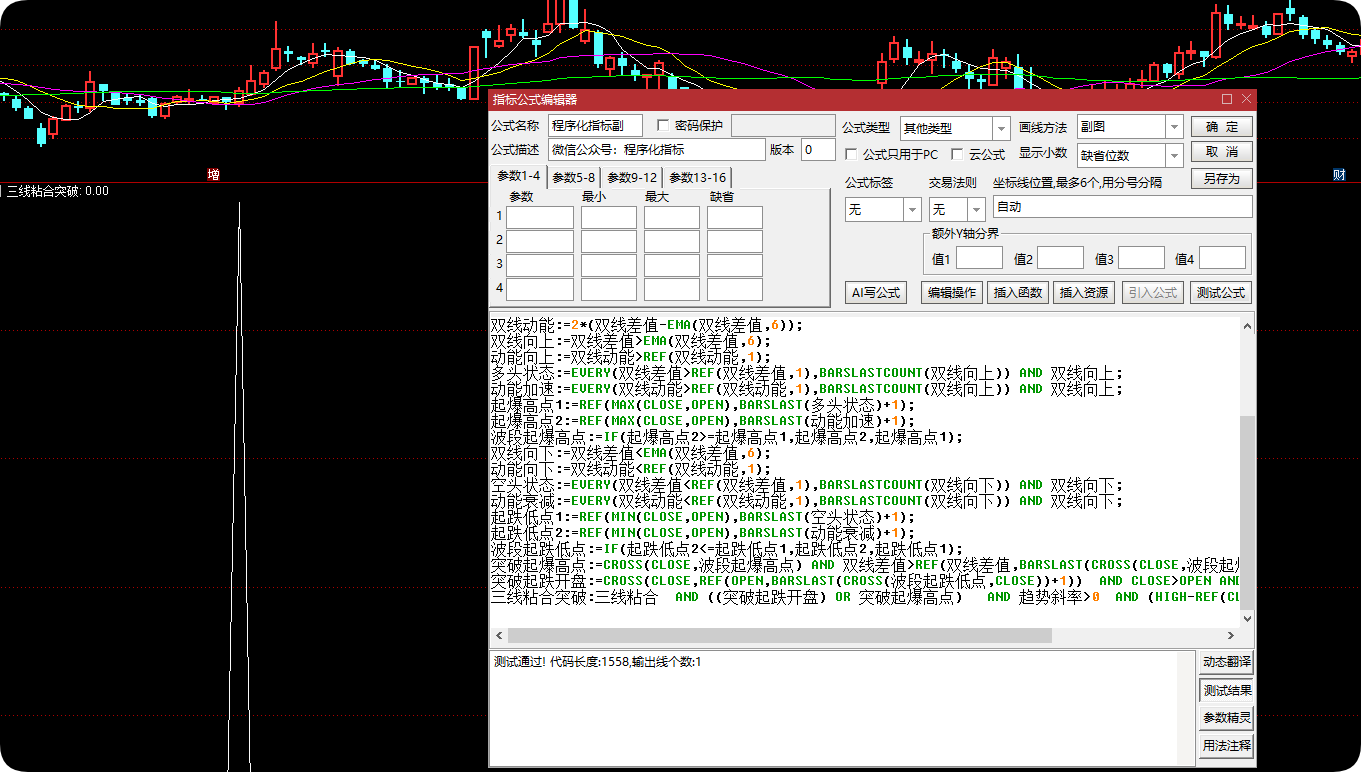Open the 动态翻译 side tab
The image size is (1361, 772).
(x=1227, y=662)
